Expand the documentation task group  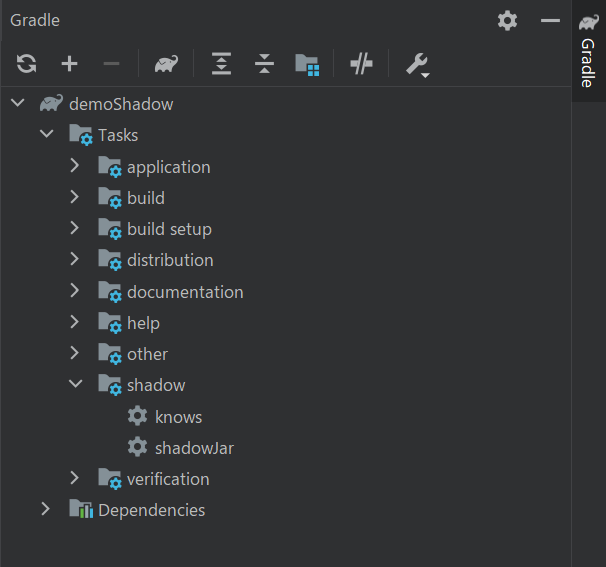(75, 290)
